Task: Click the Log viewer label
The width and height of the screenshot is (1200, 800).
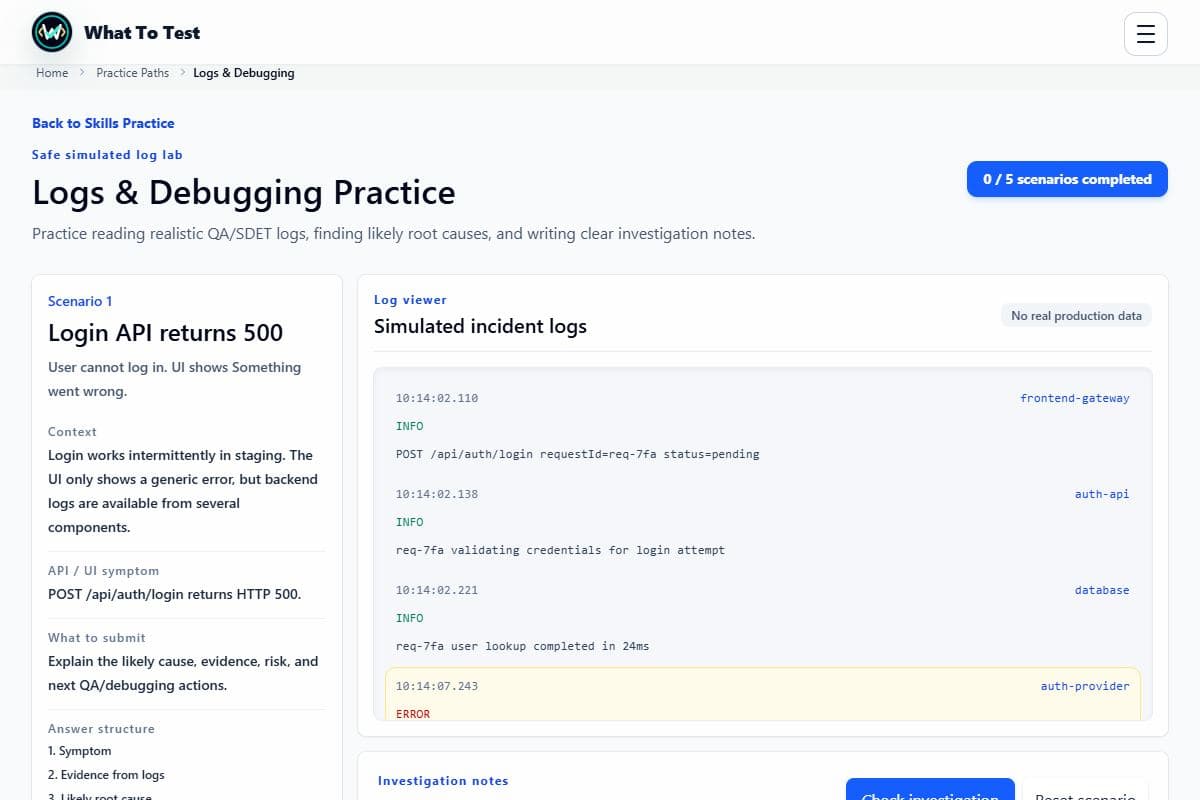Action: (410, 300)
